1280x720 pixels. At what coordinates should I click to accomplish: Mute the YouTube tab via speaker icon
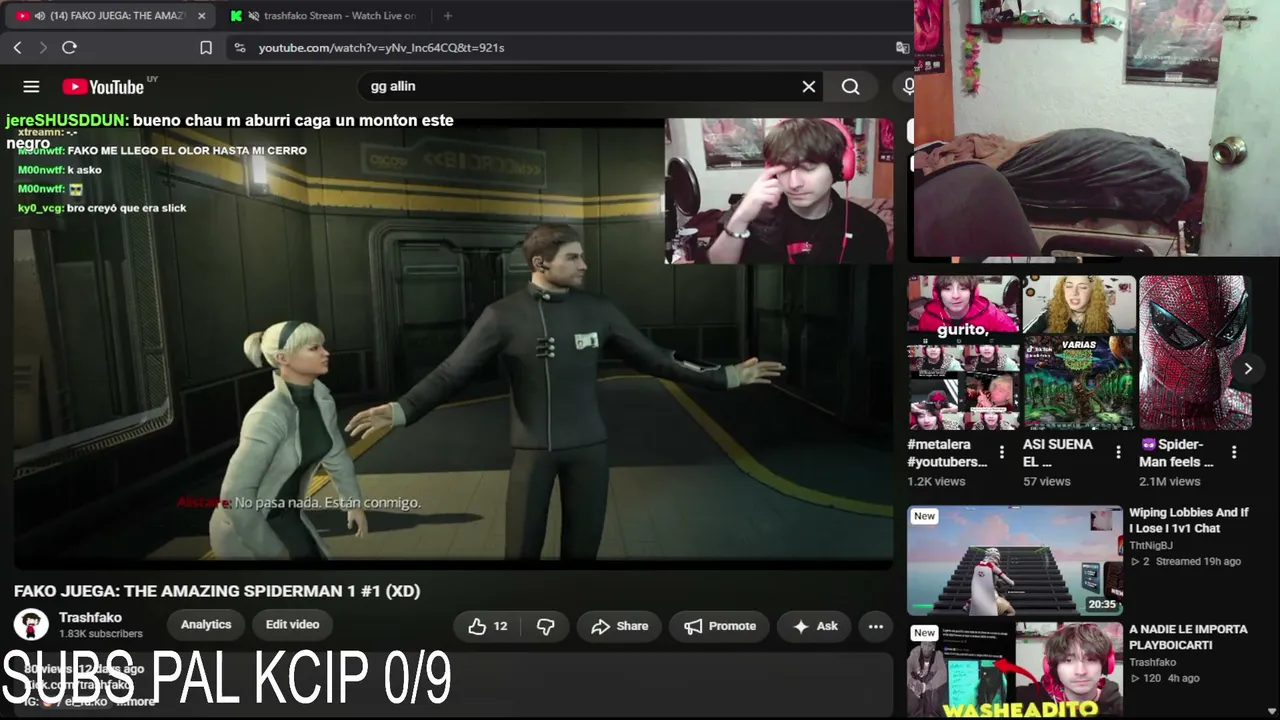(40, 16)
